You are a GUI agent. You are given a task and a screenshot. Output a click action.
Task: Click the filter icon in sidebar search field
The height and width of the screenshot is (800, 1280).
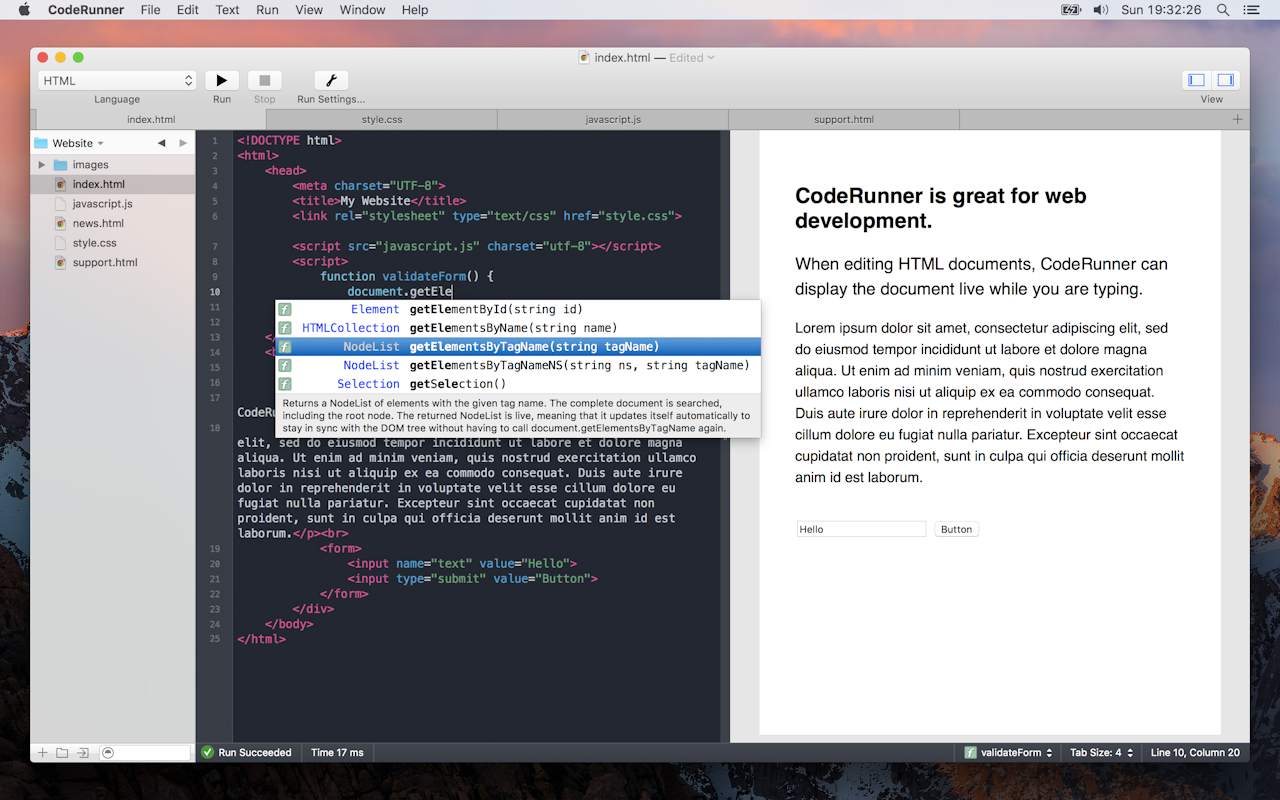click(x=108, y=753)
